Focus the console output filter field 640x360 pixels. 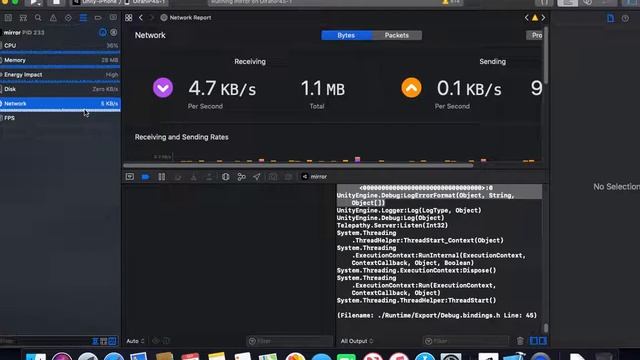pyautogui.click(x=466, y=341)
